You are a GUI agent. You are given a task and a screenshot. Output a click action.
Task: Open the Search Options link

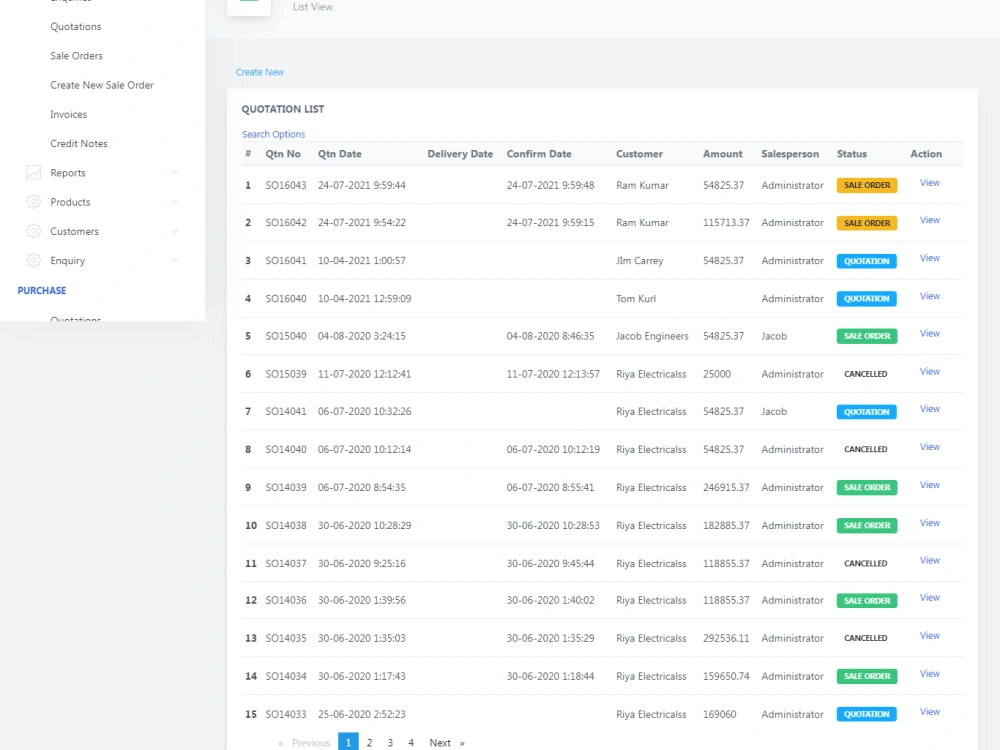pyautogui.click(x=274, y=135)
